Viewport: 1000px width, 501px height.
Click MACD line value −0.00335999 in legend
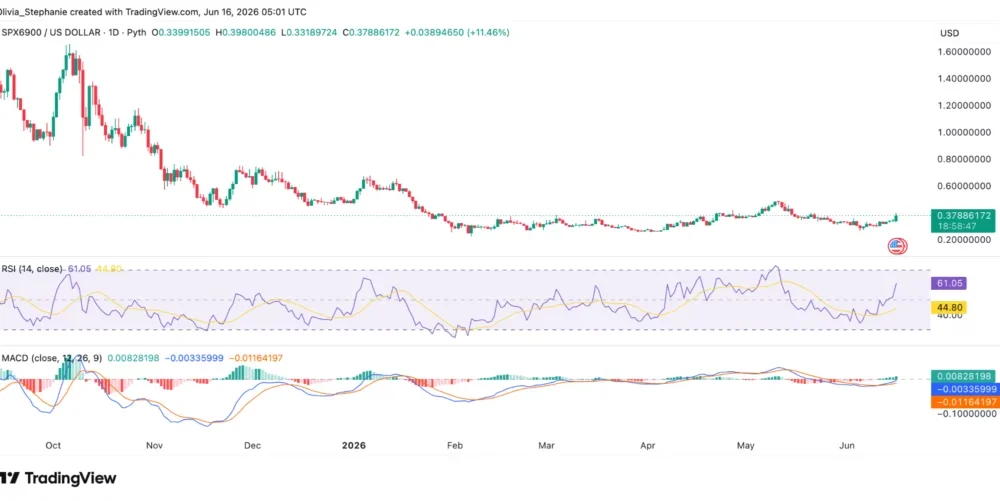(194, 358)
